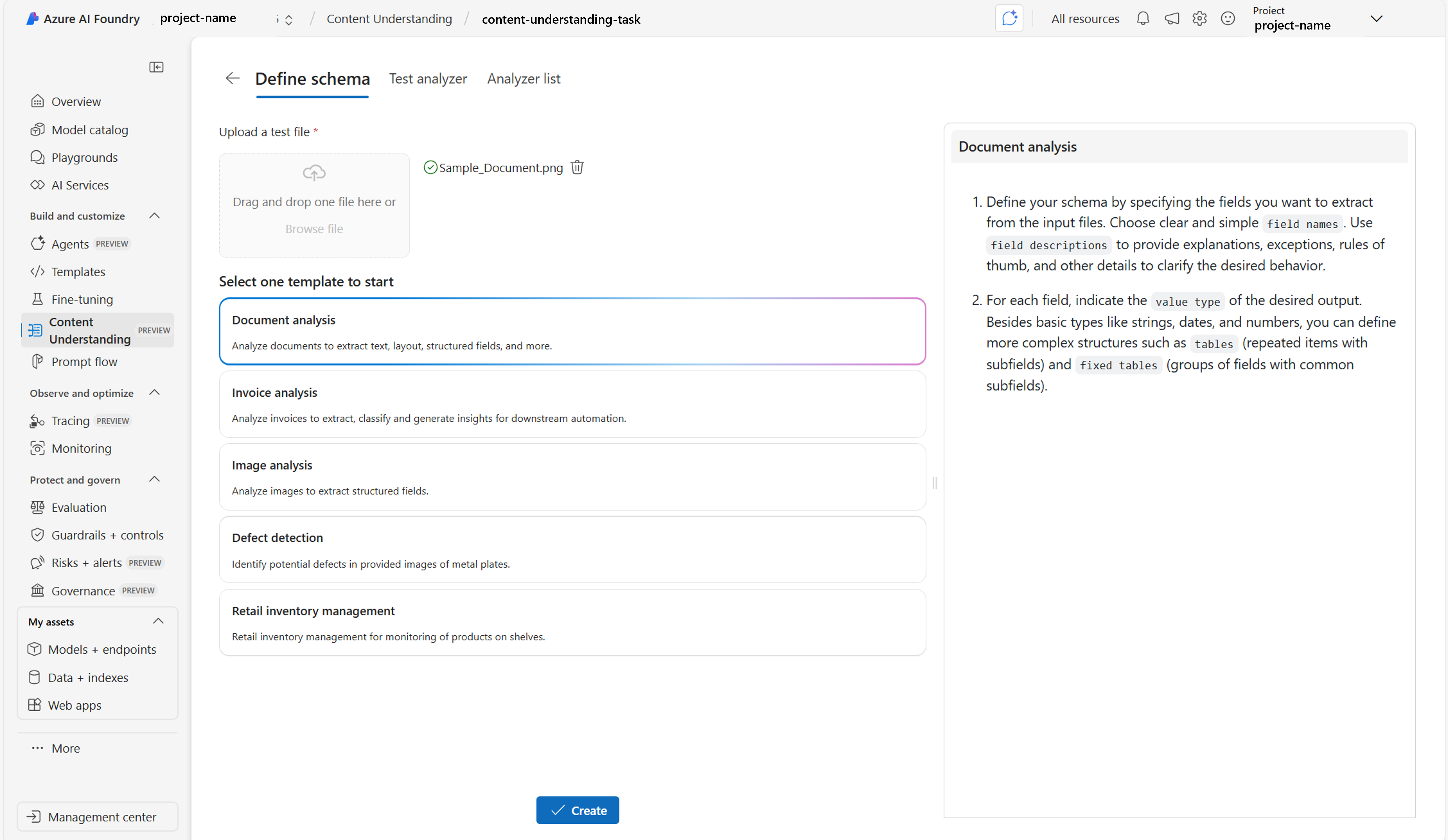Screen dimensions: 1448x840
Task: Click the cloud upload icon in drop zone
Action: coord(314,172)
